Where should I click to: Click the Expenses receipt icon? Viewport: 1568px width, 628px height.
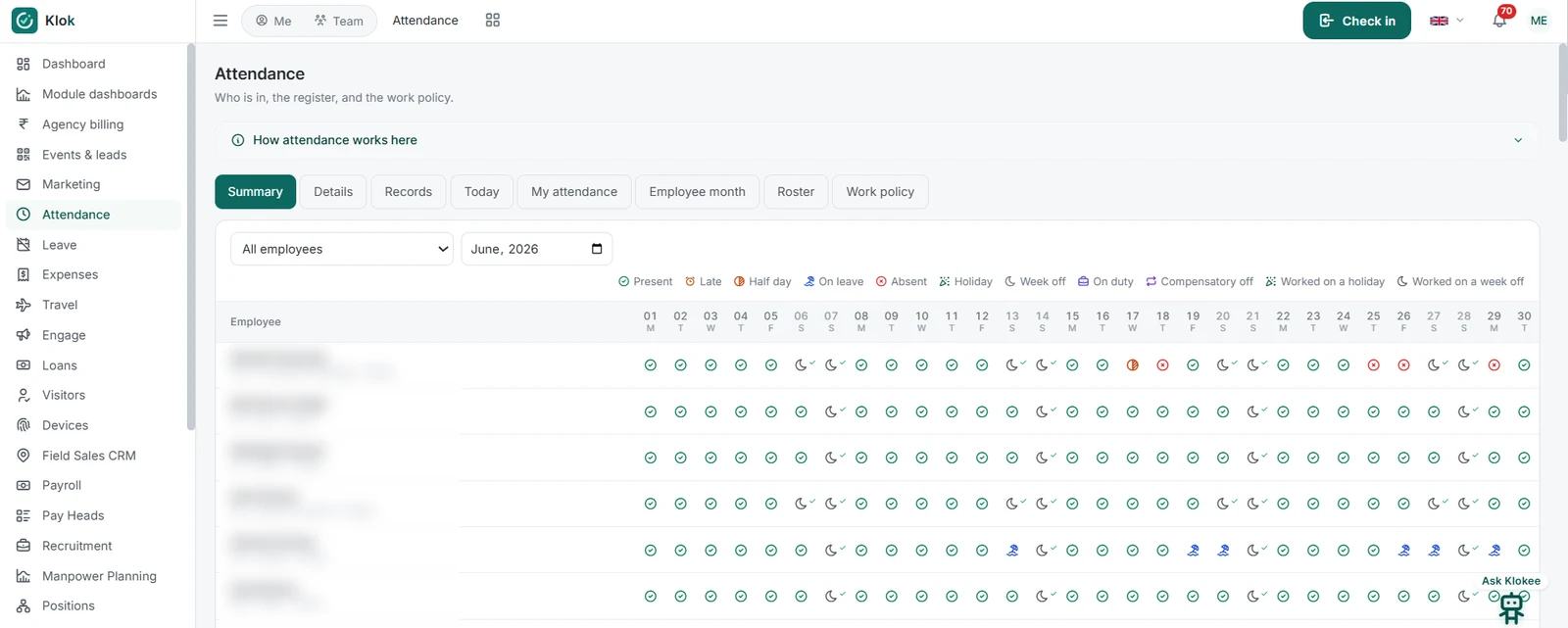click(x=24, y=274)
